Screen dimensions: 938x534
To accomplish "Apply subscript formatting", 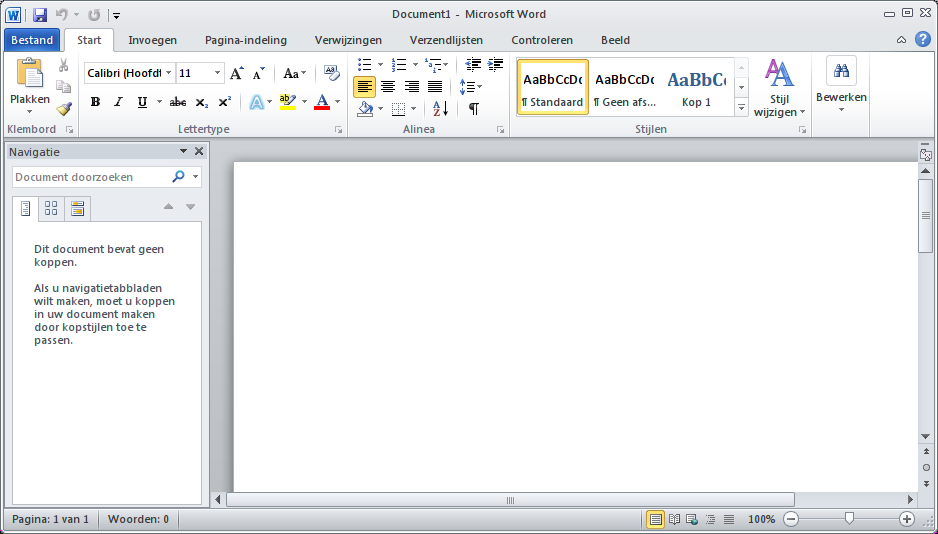I will [x=202, y=102].
